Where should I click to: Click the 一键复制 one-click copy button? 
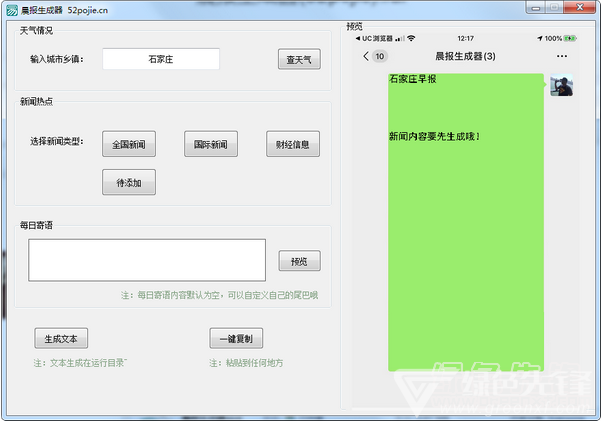pos(236,338)
